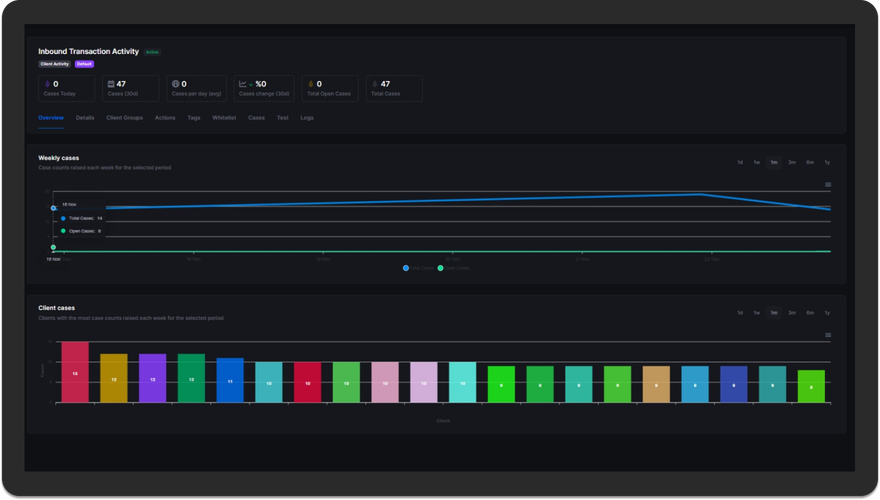
Task: Click the blue Total Cases point at 16 Nov
Action: (53, 208)
